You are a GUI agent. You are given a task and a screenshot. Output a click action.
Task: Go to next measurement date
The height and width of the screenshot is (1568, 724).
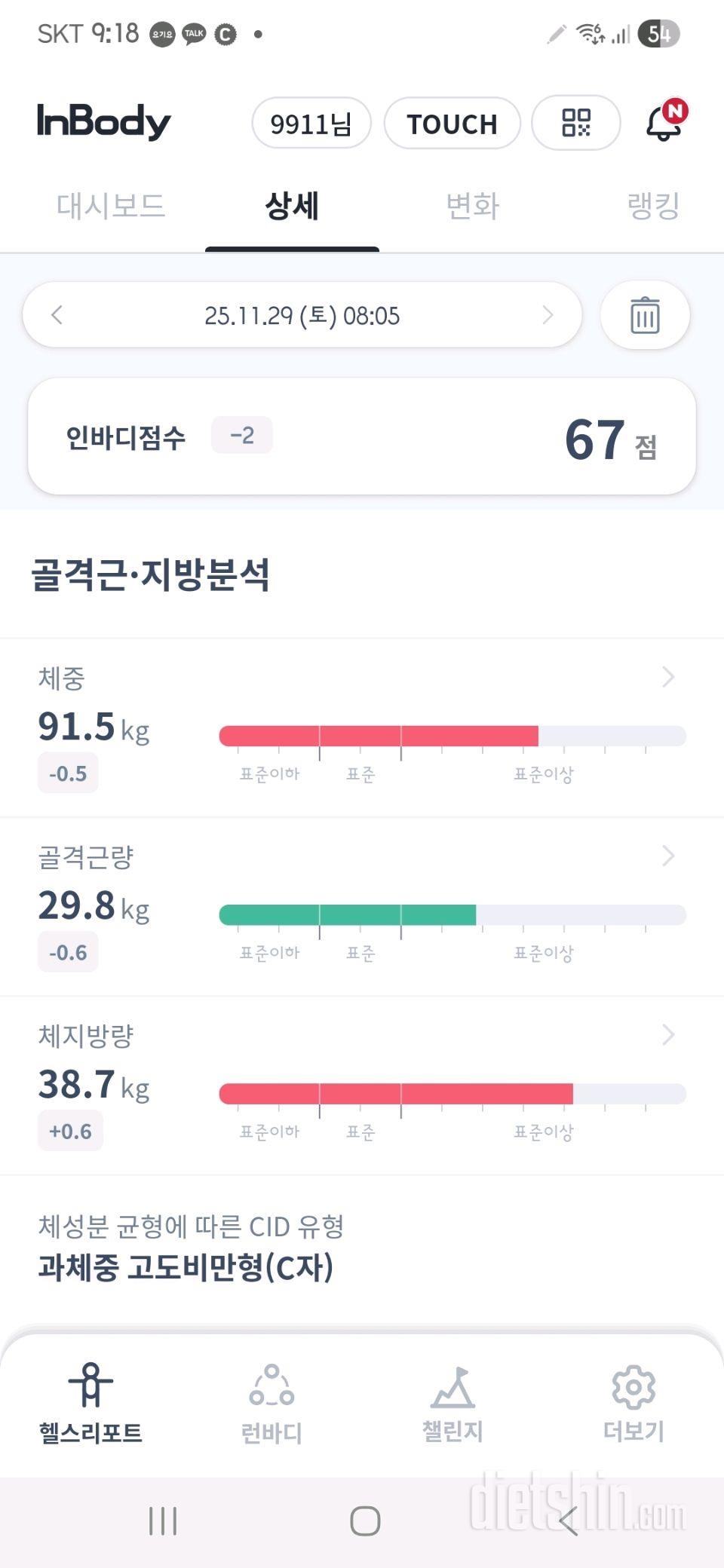point(548,315)
